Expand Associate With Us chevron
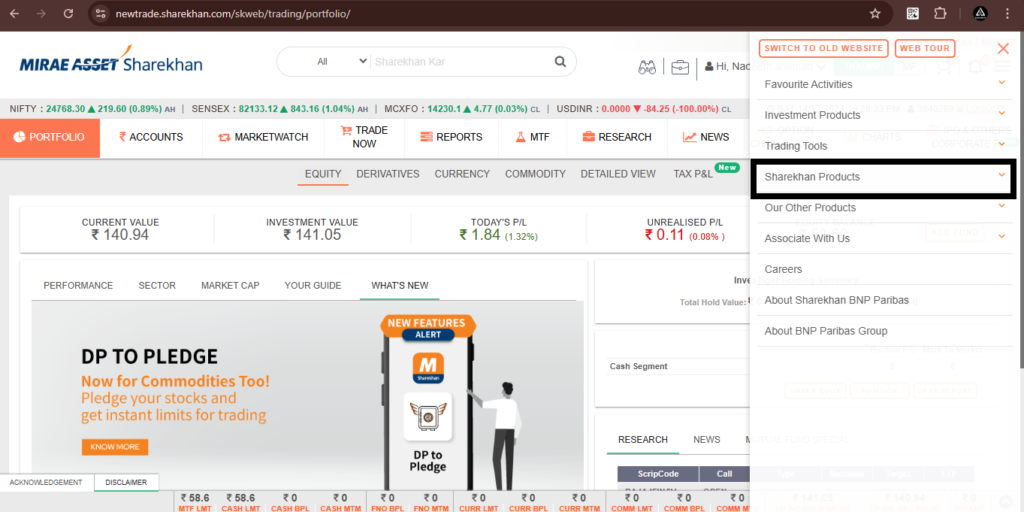This screenshot has width=1024, height=512. (x=1002, y=236)
